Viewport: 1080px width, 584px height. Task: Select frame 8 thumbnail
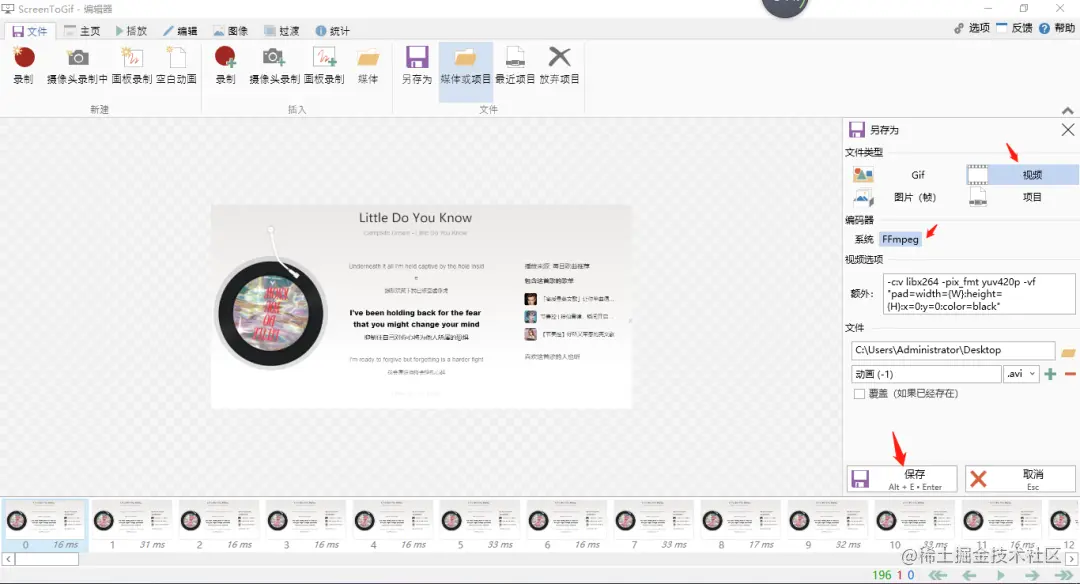pos(740,525)
